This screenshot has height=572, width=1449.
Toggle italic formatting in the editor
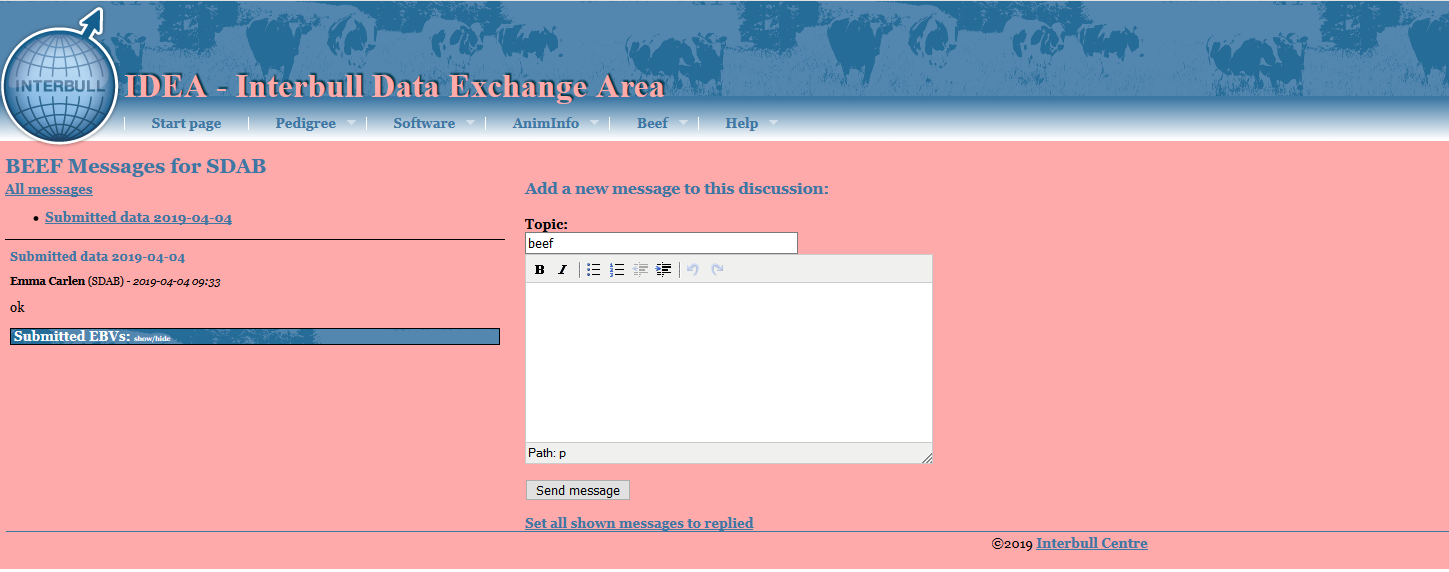(x=562, y=270)
